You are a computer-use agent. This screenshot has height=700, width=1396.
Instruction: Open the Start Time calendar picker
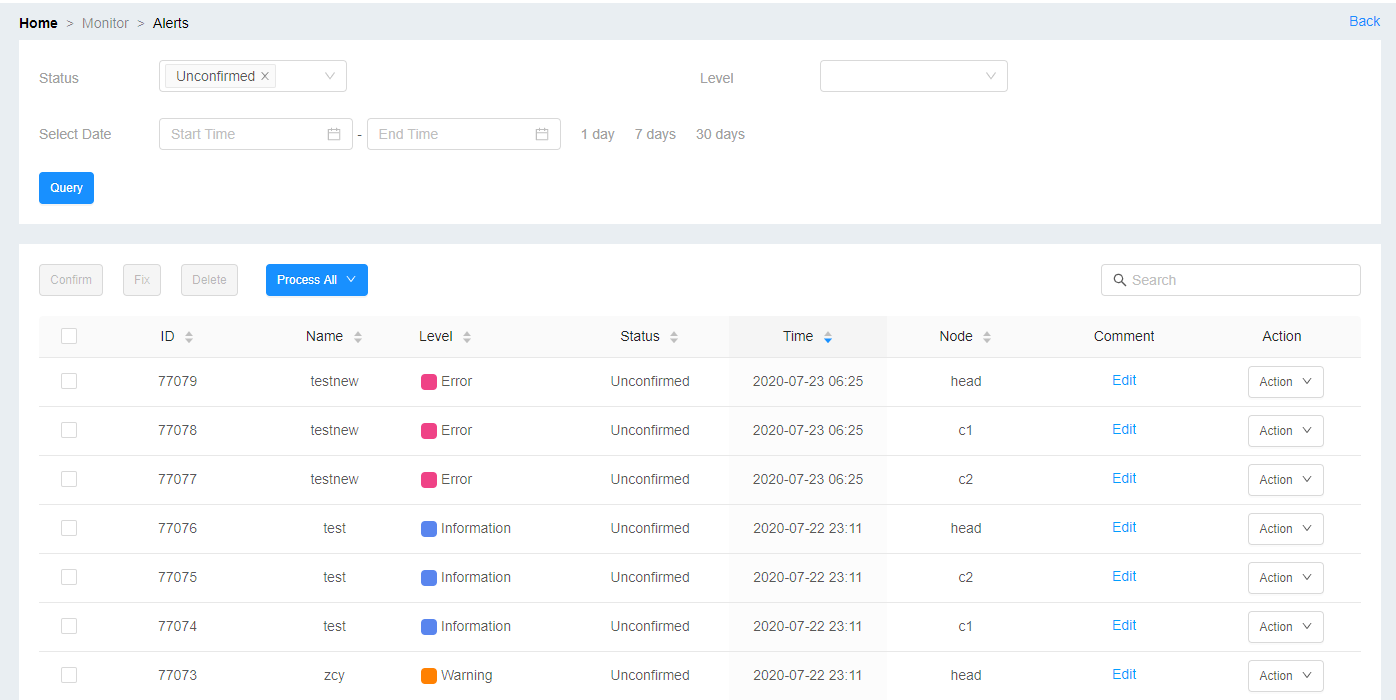point(334,134)
